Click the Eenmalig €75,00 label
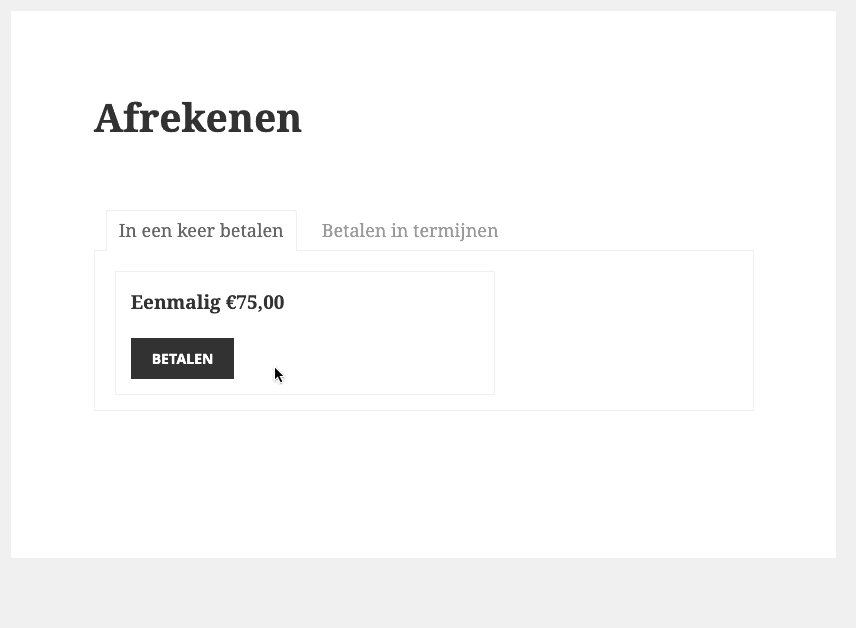 [x=207, y=302]
